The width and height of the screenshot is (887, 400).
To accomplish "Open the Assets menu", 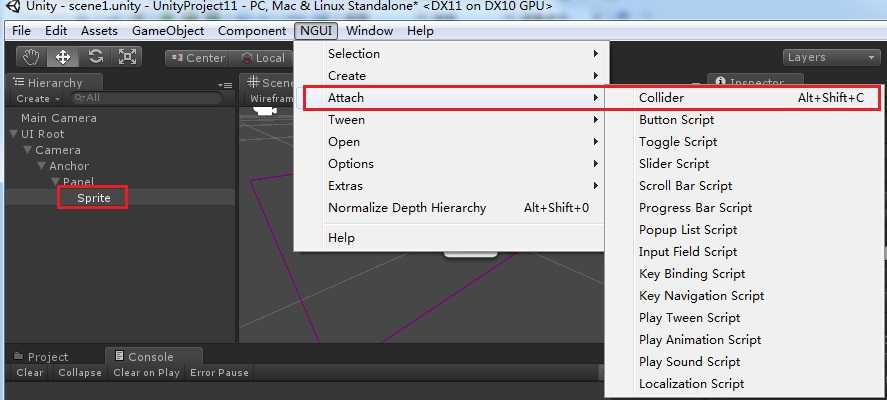I will (x=100, y=31).
